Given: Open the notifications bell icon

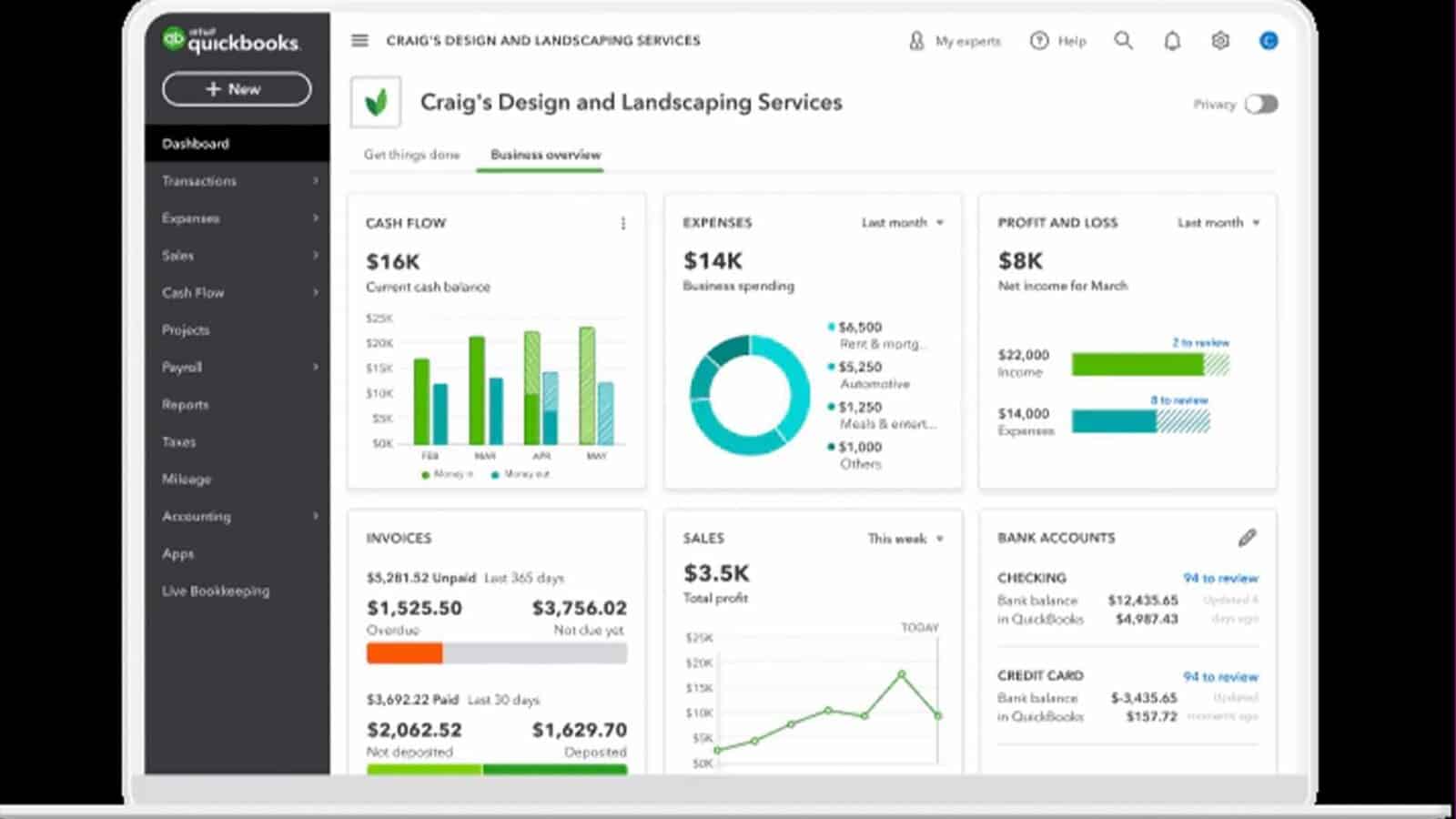Looking at the screenshot, I should click(x=1172, y=41).
